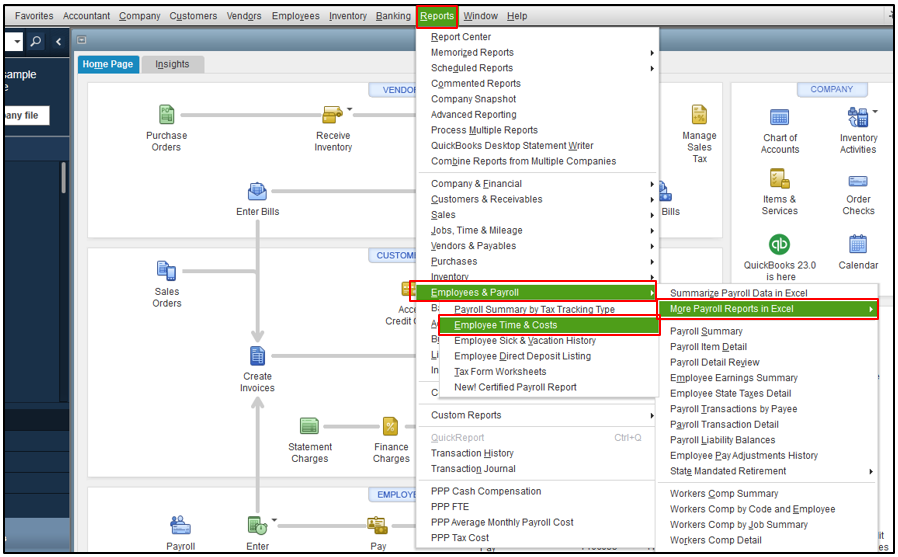Image resolution: width=898 pixels, height=557 pixels.
Task: Choose Company Snapshot menu item
Action: (x=473, y=99)
